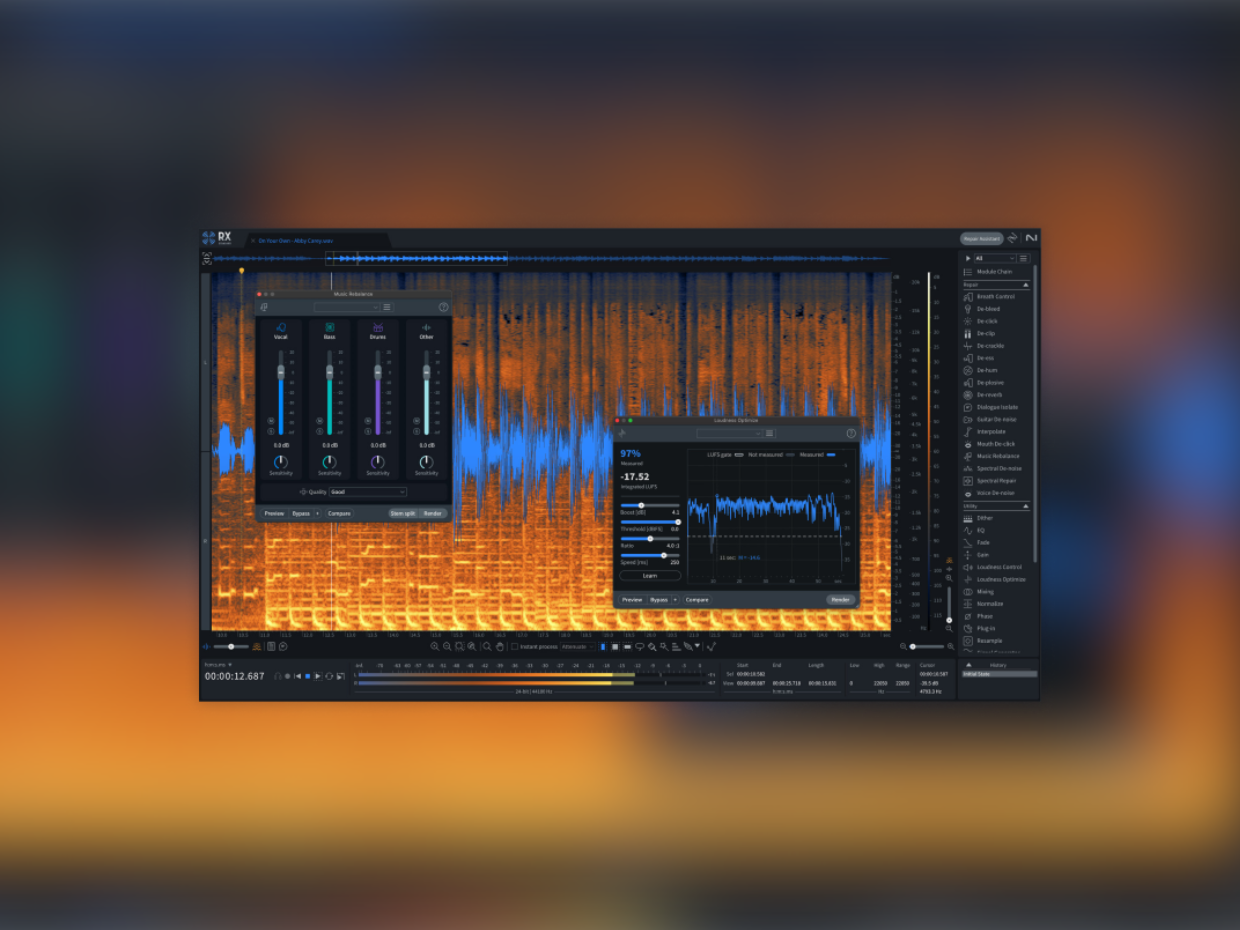Screen dimensions: 1240x930
Task: Open Music Rebalance preset menu button
Action: coord(387,307)
